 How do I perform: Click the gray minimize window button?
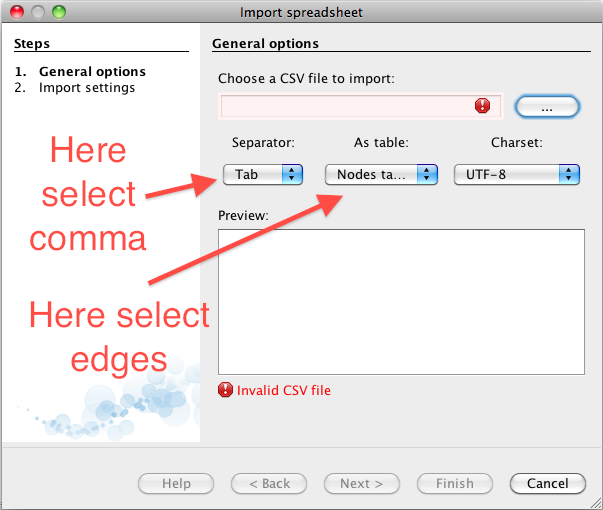point(38,12)
